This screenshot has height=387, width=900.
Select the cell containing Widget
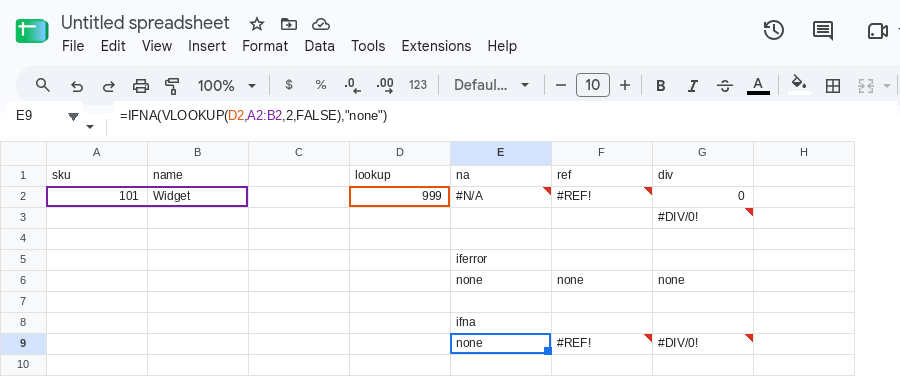(x=198, y=196)
